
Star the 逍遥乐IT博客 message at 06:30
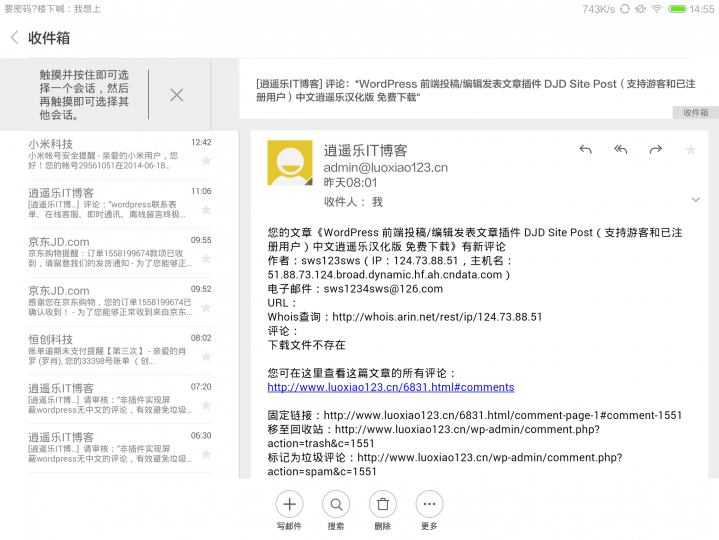coord(206,454)
